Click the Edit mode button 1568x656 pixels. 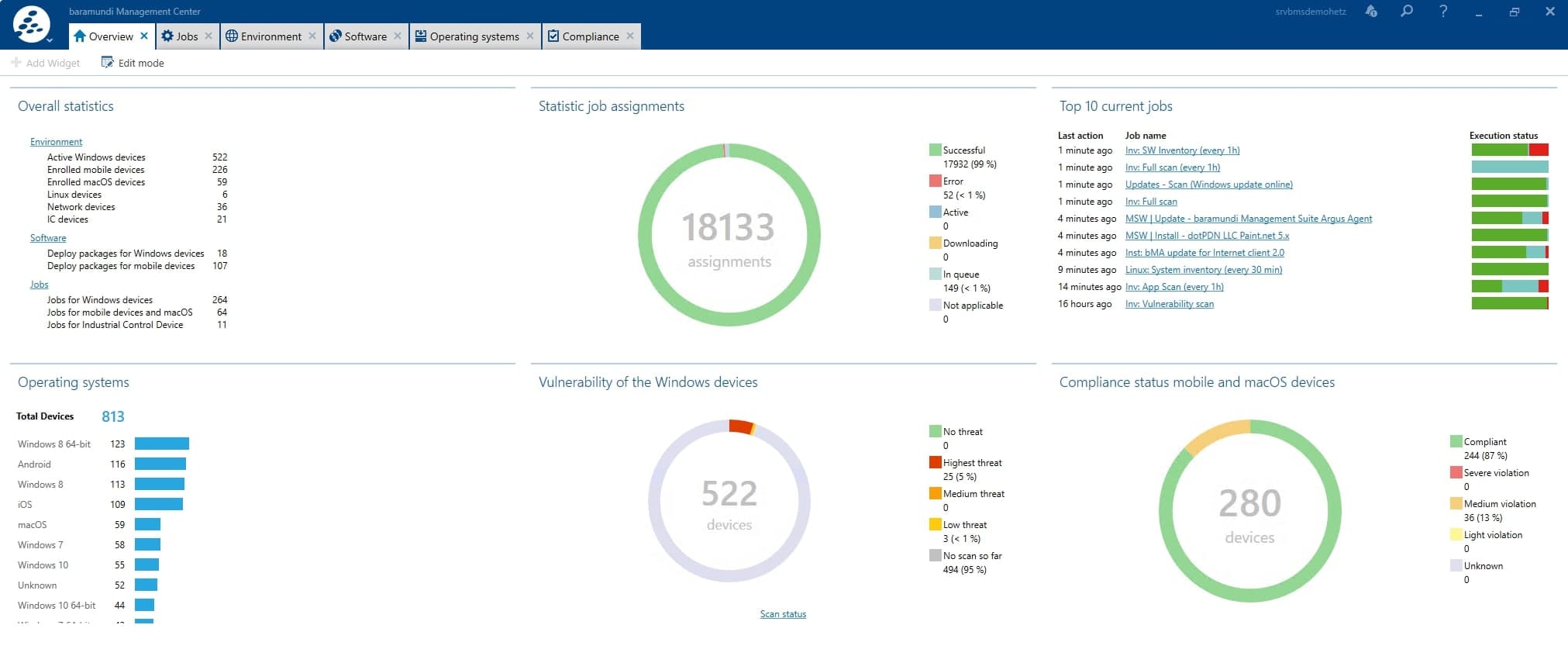click(x=133, y=63)
